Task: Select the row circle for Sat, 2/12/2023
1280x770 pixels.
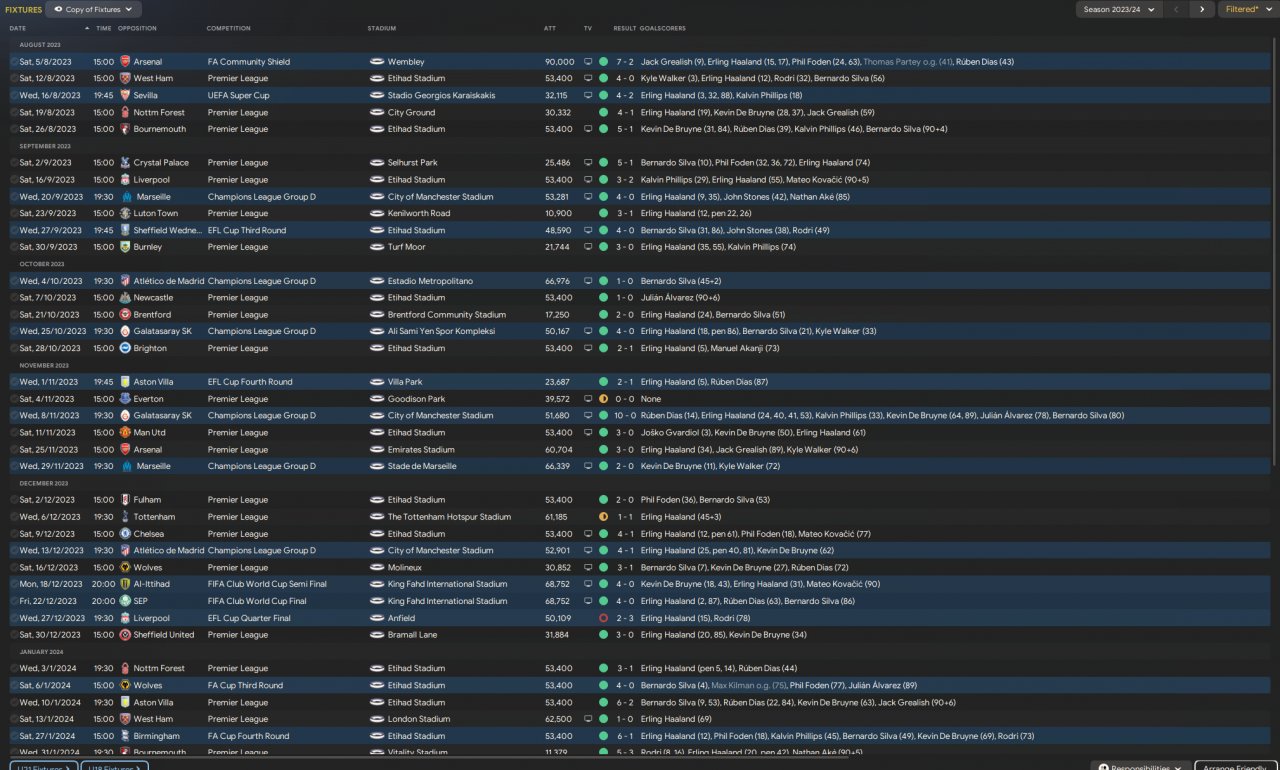Action: [14, 500]
